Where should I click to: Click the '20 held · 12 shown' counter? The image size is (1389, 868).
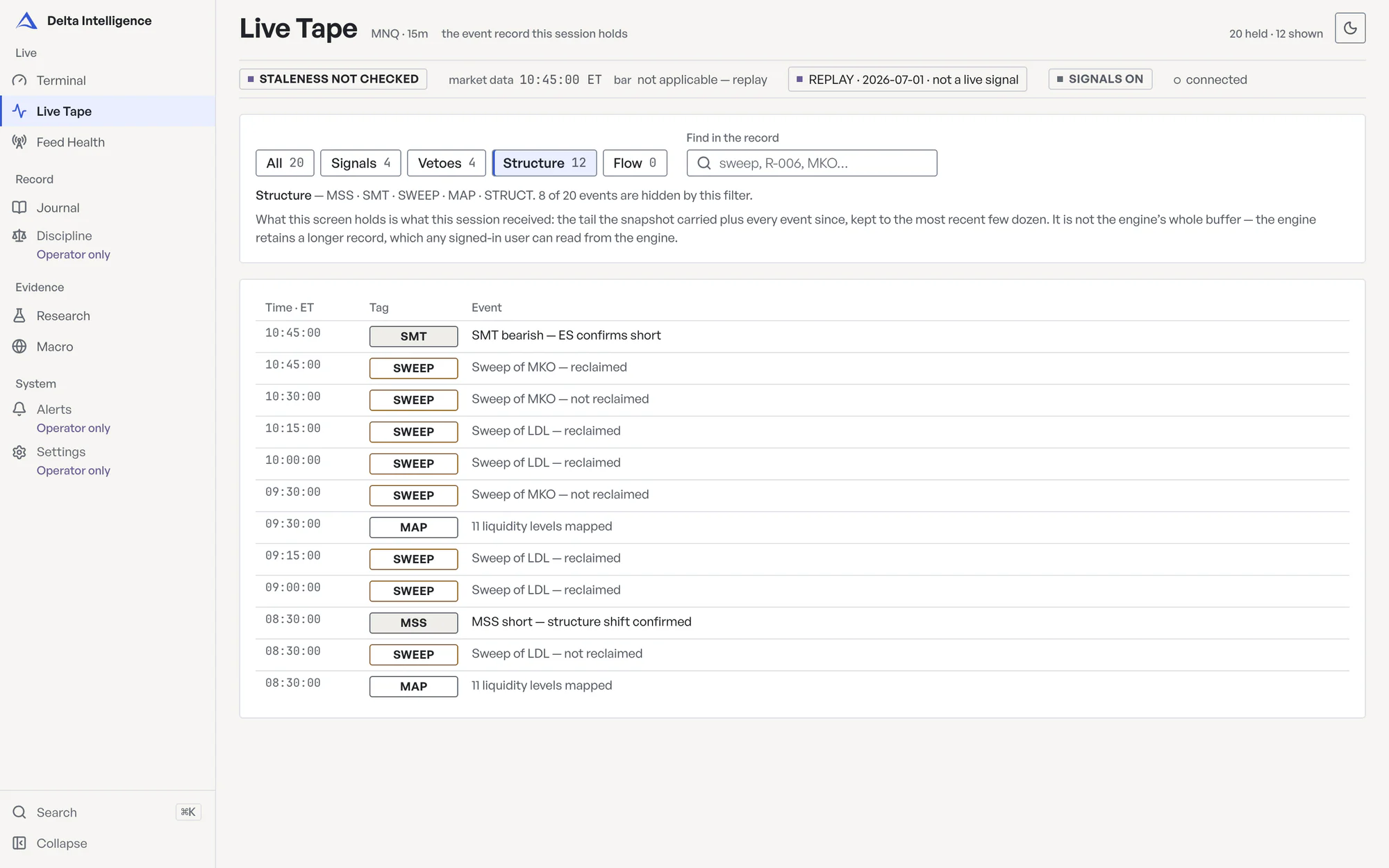(1276, 33)
